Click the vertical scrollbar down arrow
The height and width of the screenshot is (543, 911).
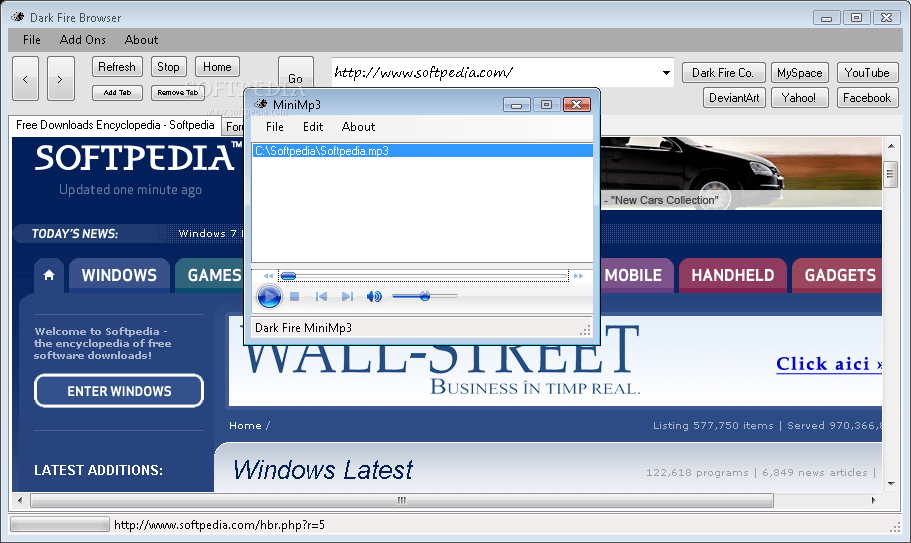(x=891, y=483)
